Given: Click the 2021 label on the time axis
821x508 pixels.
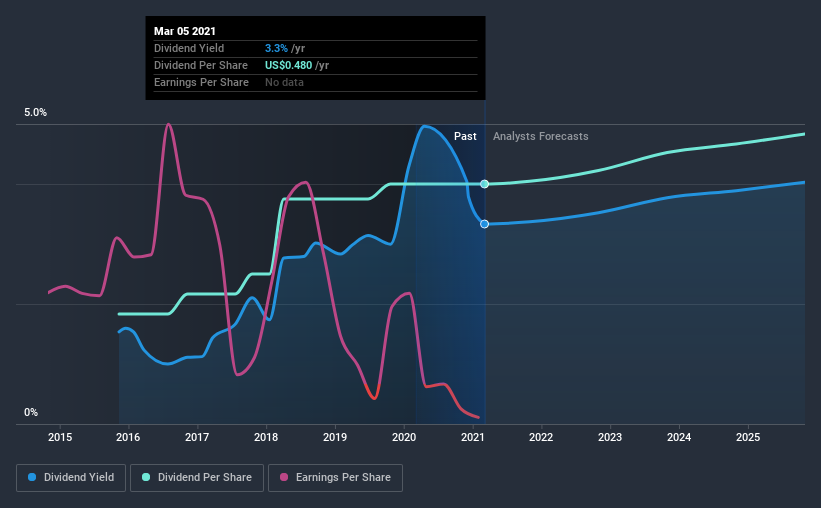Looking at the screenshot, I should point(472,437).
